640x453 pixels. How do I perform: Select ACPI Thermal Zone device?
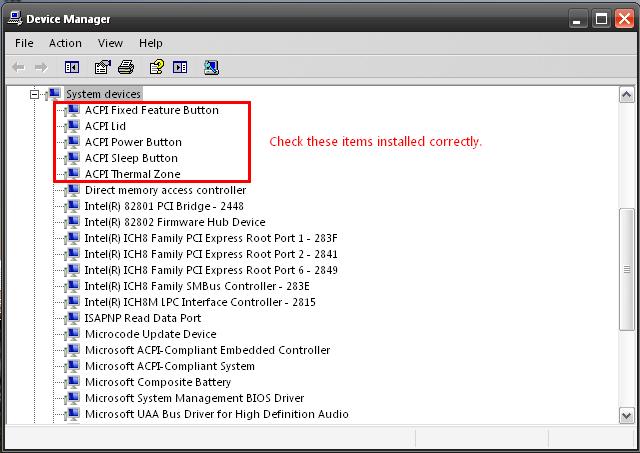[133, 174]
